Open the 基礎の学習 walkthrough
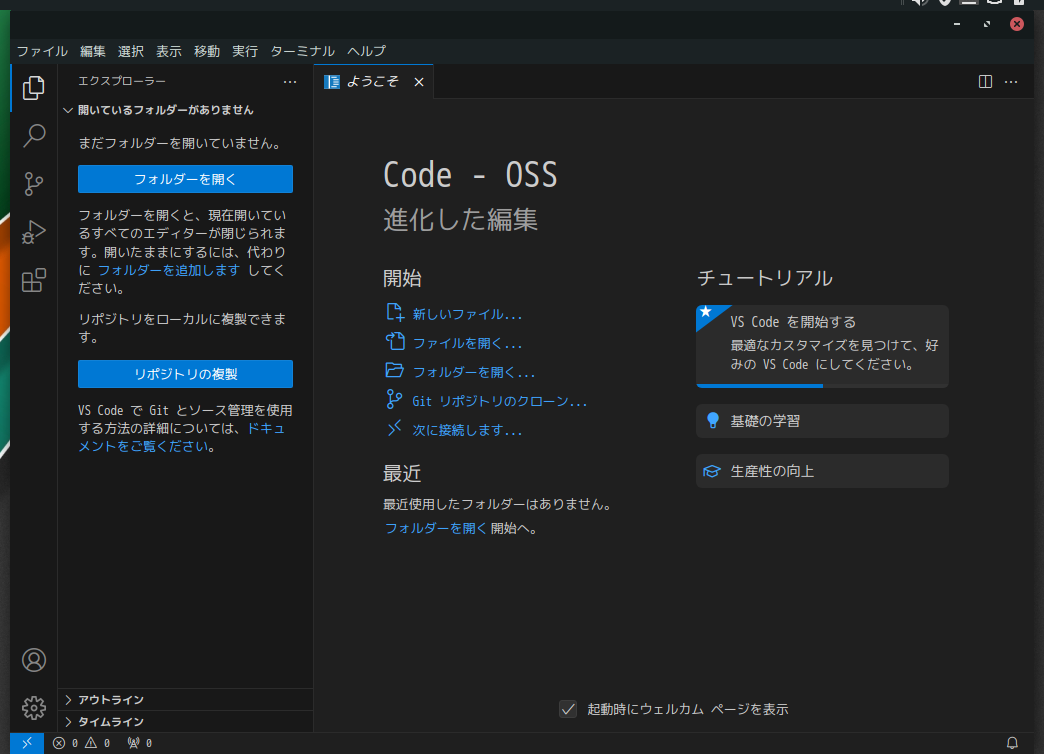 [822, 421]
